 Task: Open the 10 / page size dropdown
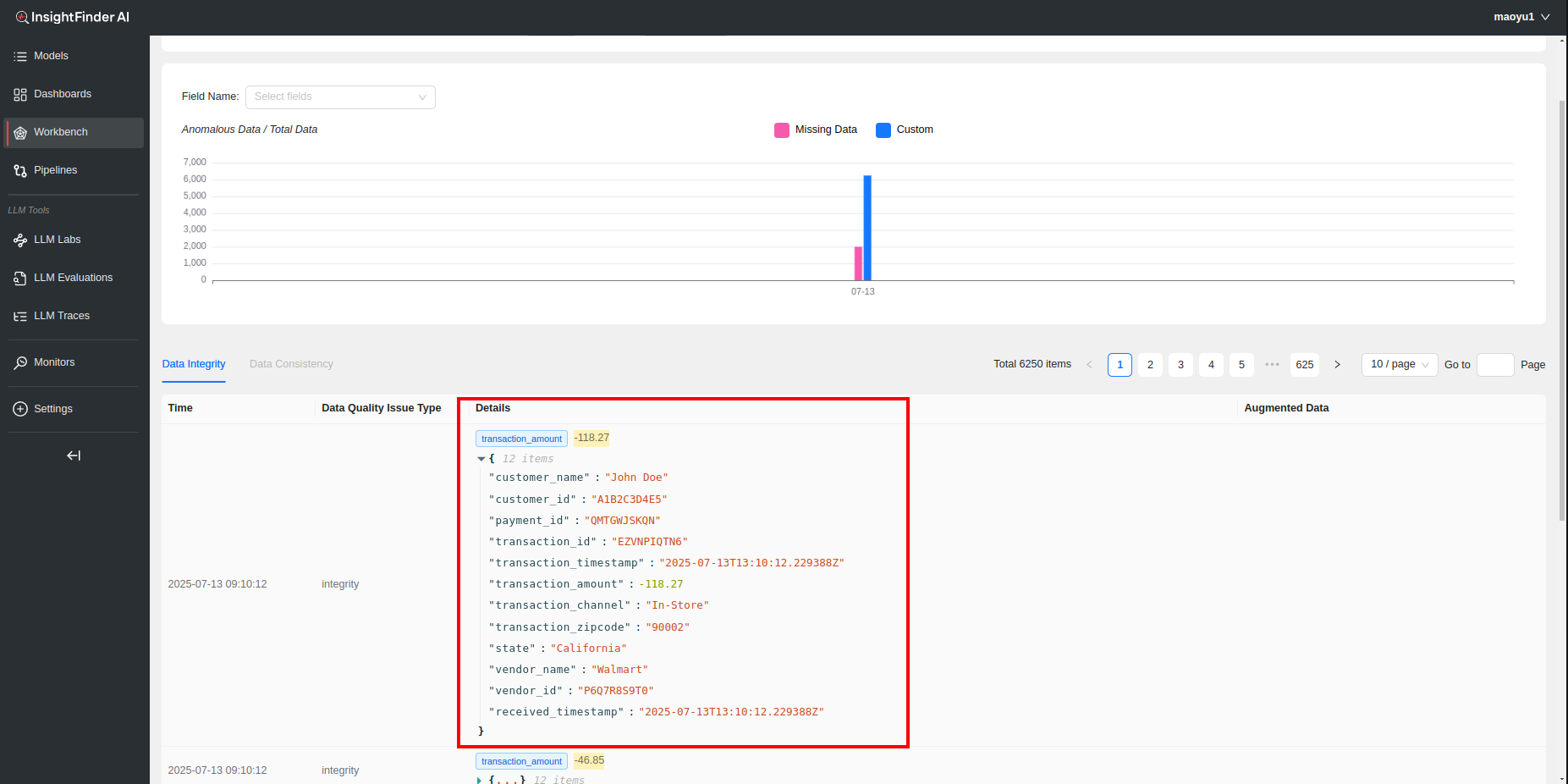point(1399,365)
